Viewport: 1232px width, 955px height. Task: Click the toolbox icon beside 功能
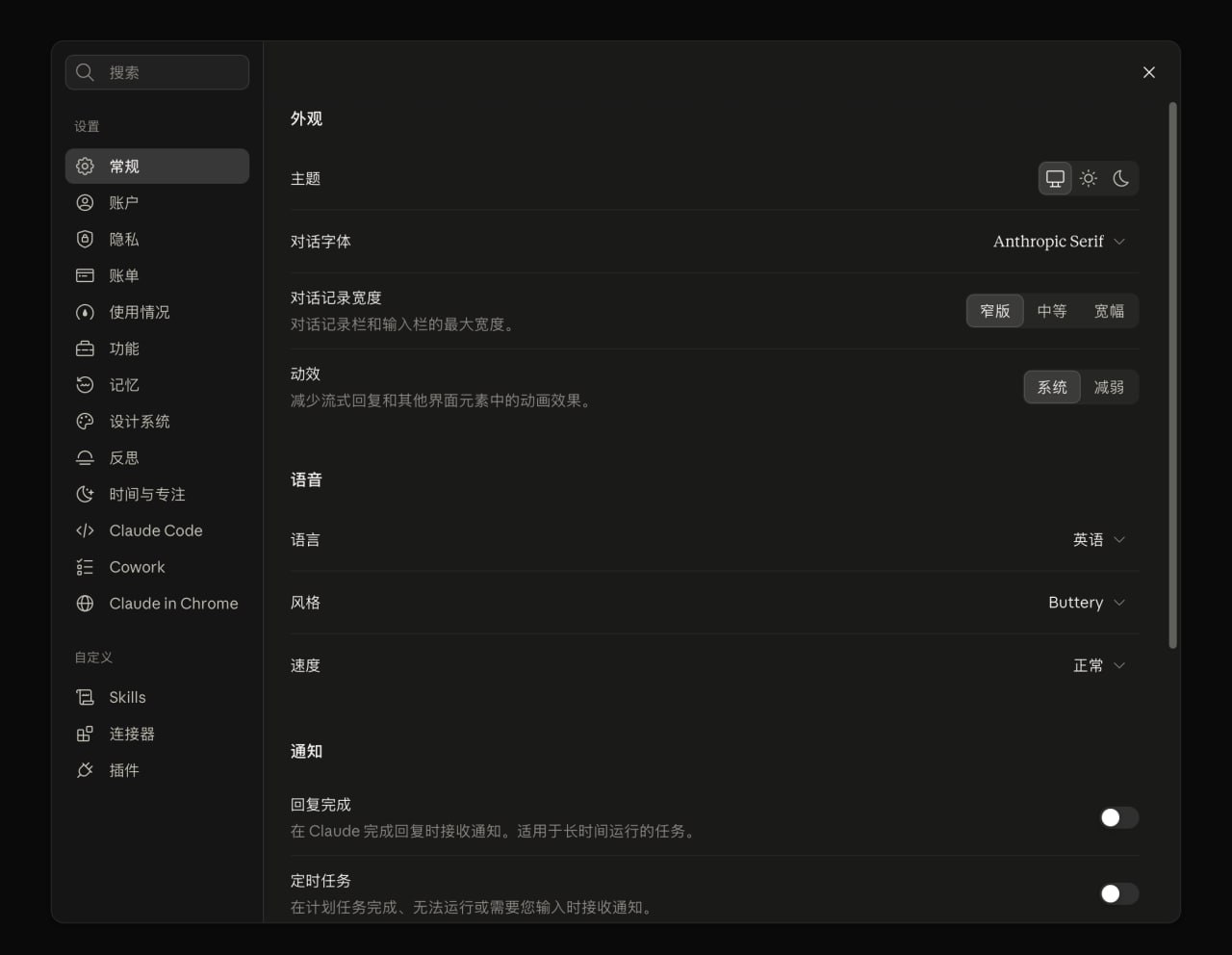point(85,348)
